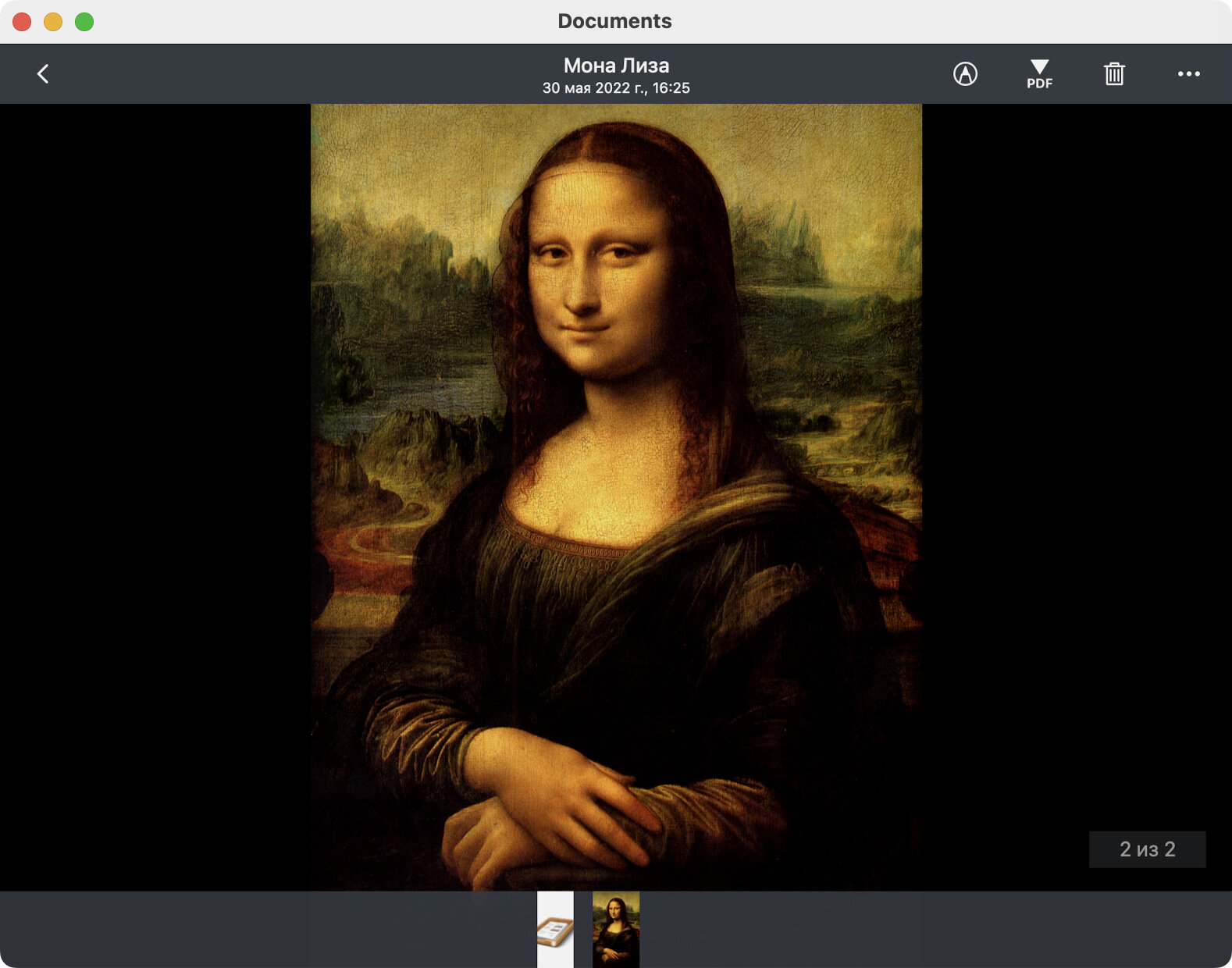Open the markup annotation pen tool
Image resolution: width=1232 pixels, height=968 pixels.
(x=965, y=74)
